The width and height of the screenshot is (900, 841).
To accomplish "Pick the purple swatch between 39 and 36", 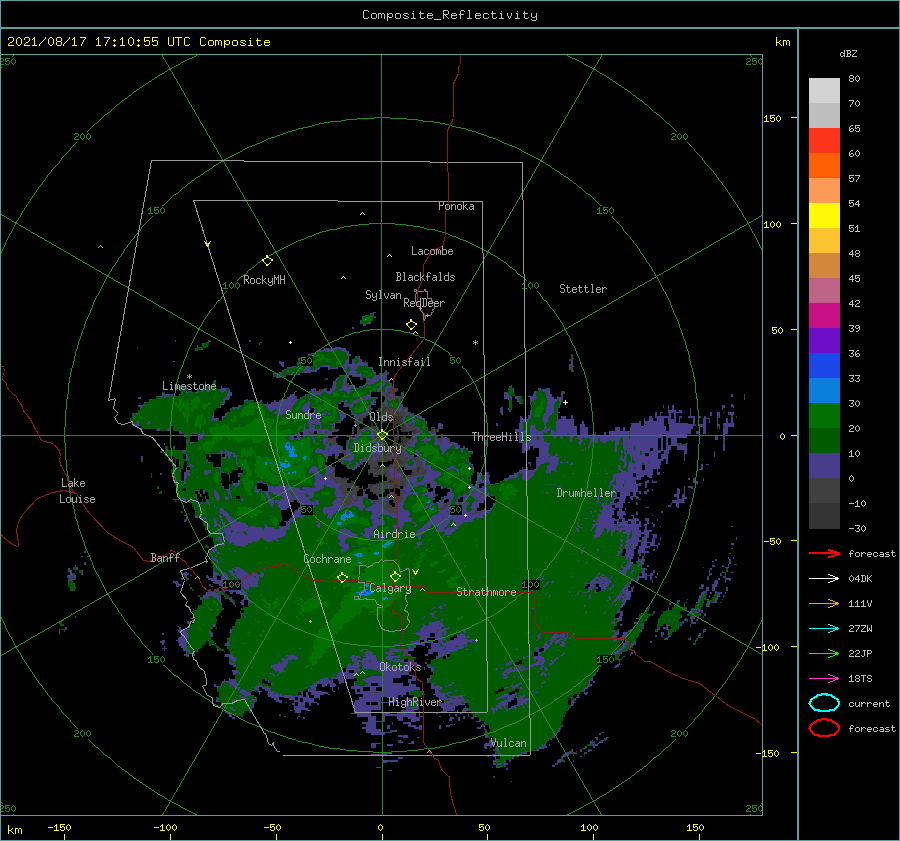I will click(x=824, y=341).
